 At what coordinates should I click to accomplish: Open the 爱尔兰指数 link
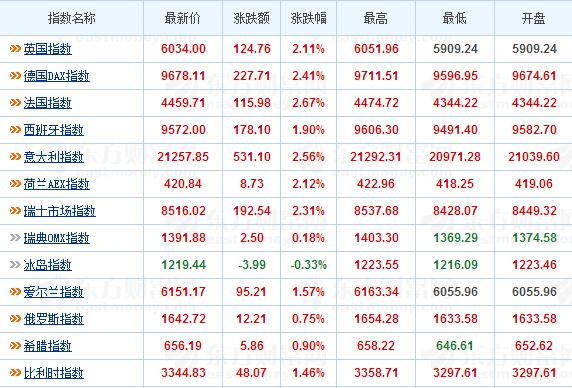click(x=54, y=292)
